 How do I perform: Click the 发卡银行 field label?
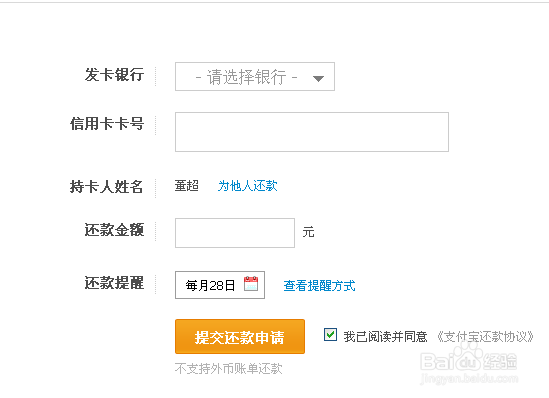click(114, 75)
